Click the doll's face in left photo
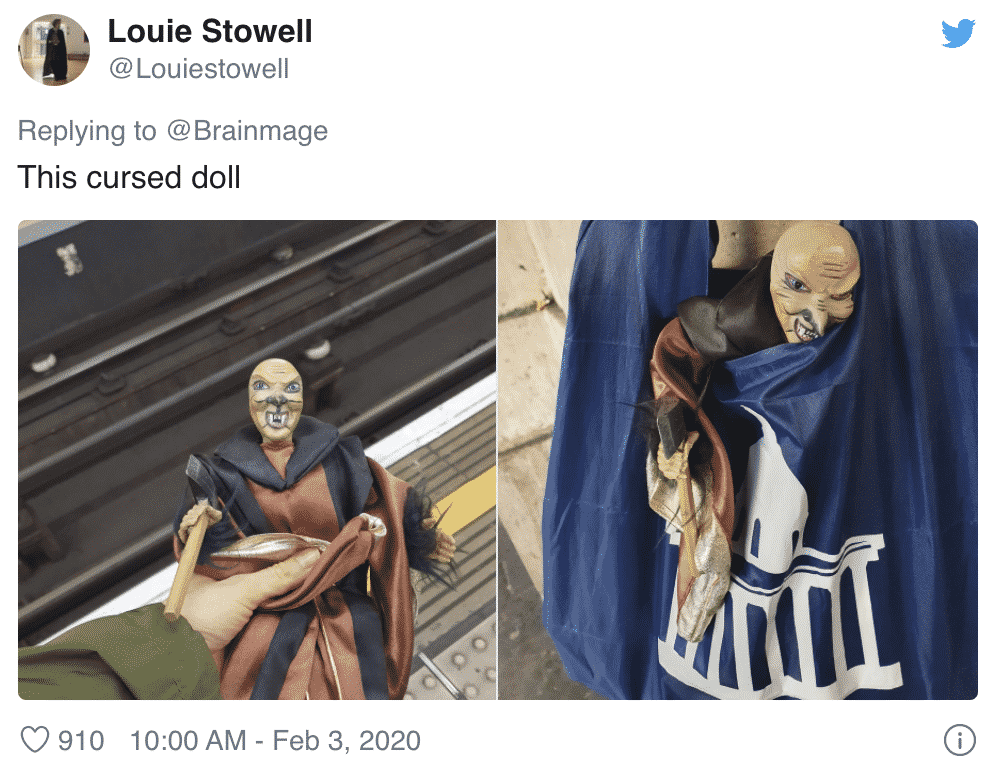The width and height of the screenshot is (1000, 770). (276, 399)
